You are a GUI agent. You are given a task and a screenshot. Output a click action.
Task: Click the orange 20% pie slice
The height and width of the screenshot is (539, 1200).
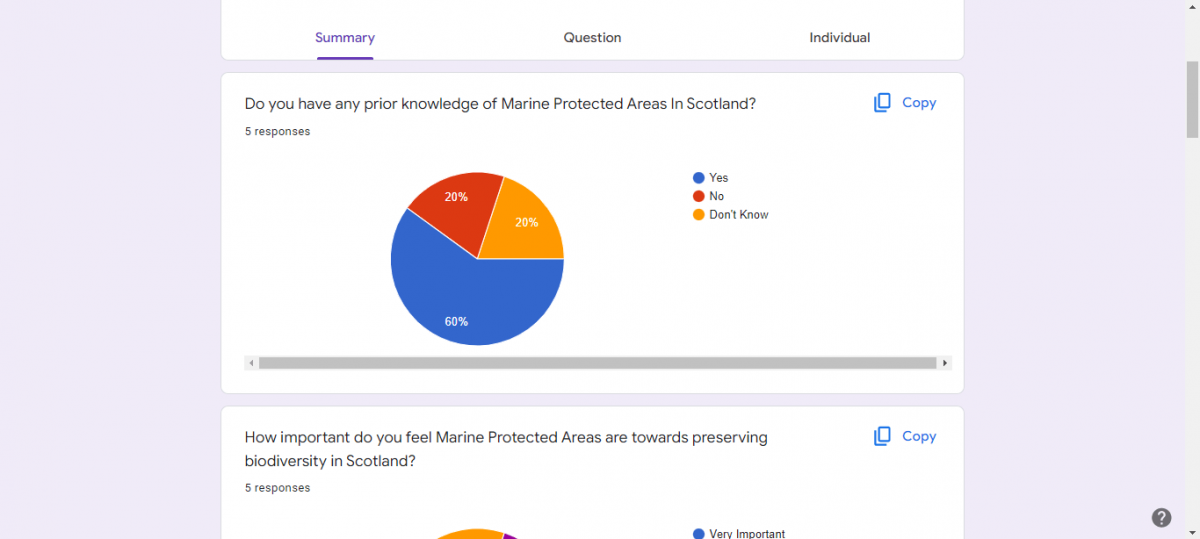(523, 225)
